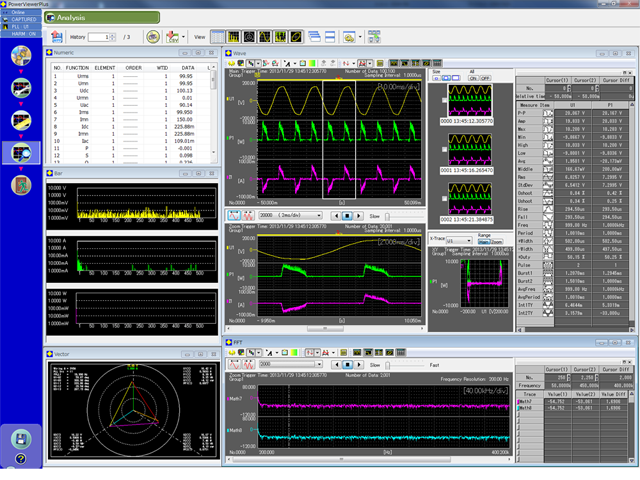Click the FFT playback speed slider
Image resolution: width=640 pixels, height=480 pixels.
(x=387, y=365)
